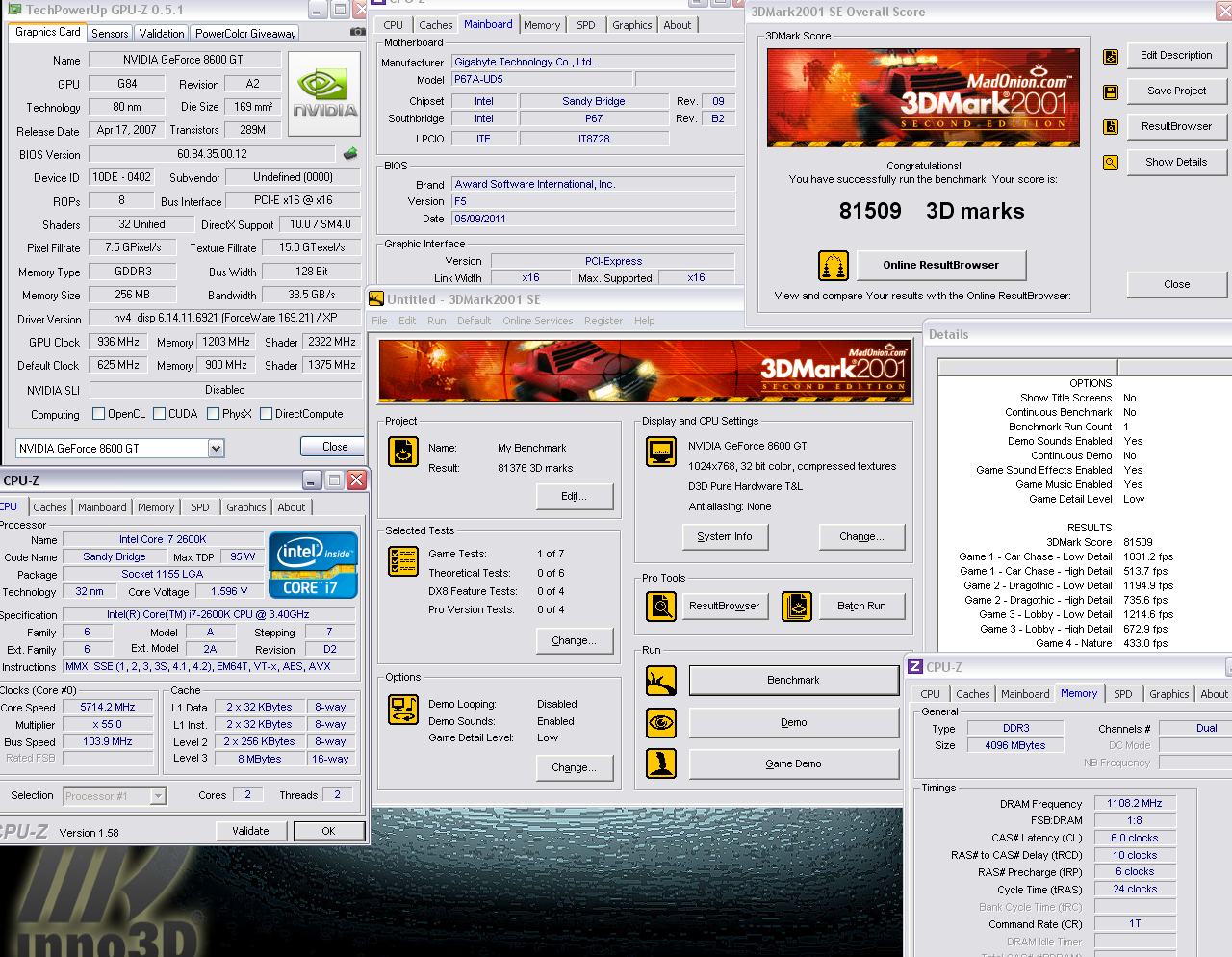
Task: Click the Save Project button
Action: pos(1176,91)
